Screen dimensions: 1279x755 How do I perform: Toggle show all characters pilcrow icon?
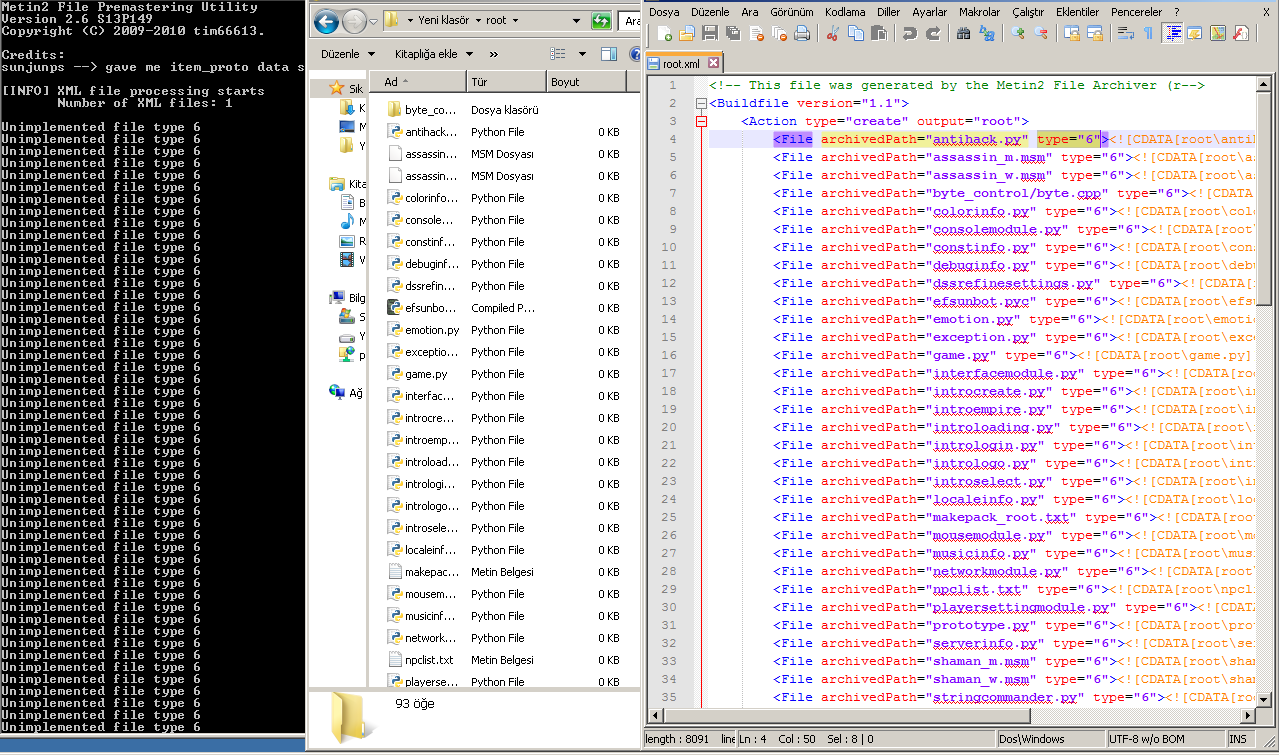[x=1148, y=34]
